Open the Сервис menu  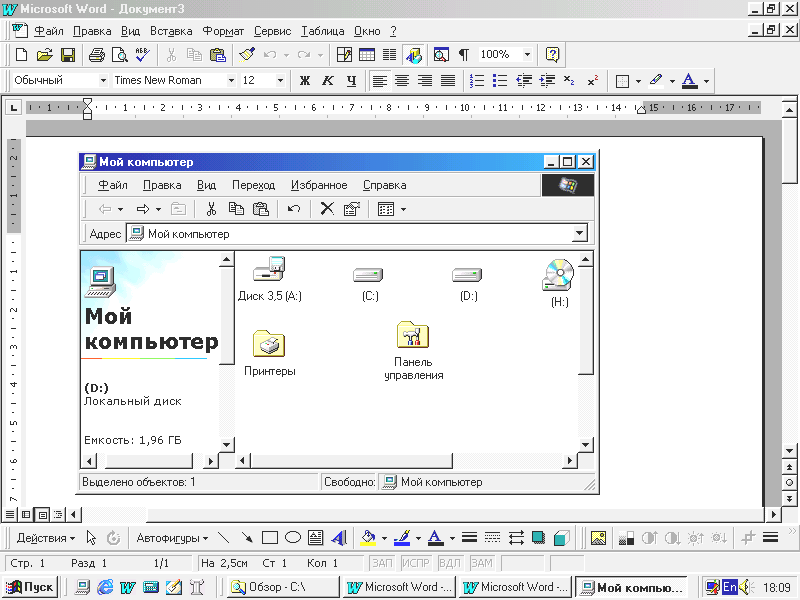272,31
